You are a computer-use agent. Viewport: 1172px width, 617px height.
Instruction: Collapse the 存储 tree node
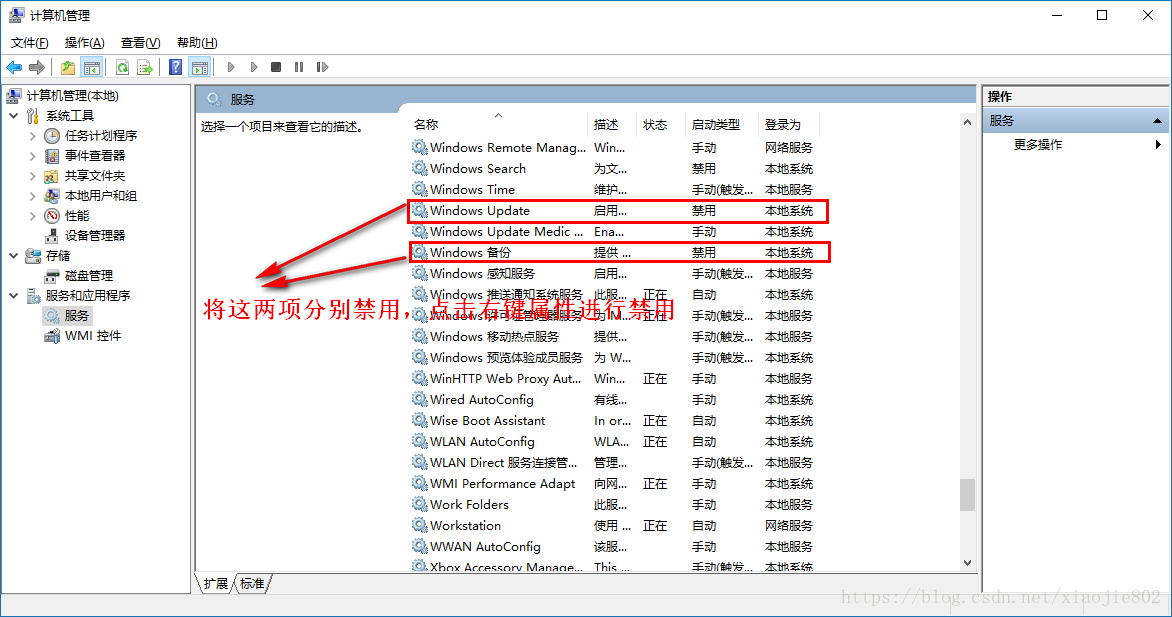[13, 256]
